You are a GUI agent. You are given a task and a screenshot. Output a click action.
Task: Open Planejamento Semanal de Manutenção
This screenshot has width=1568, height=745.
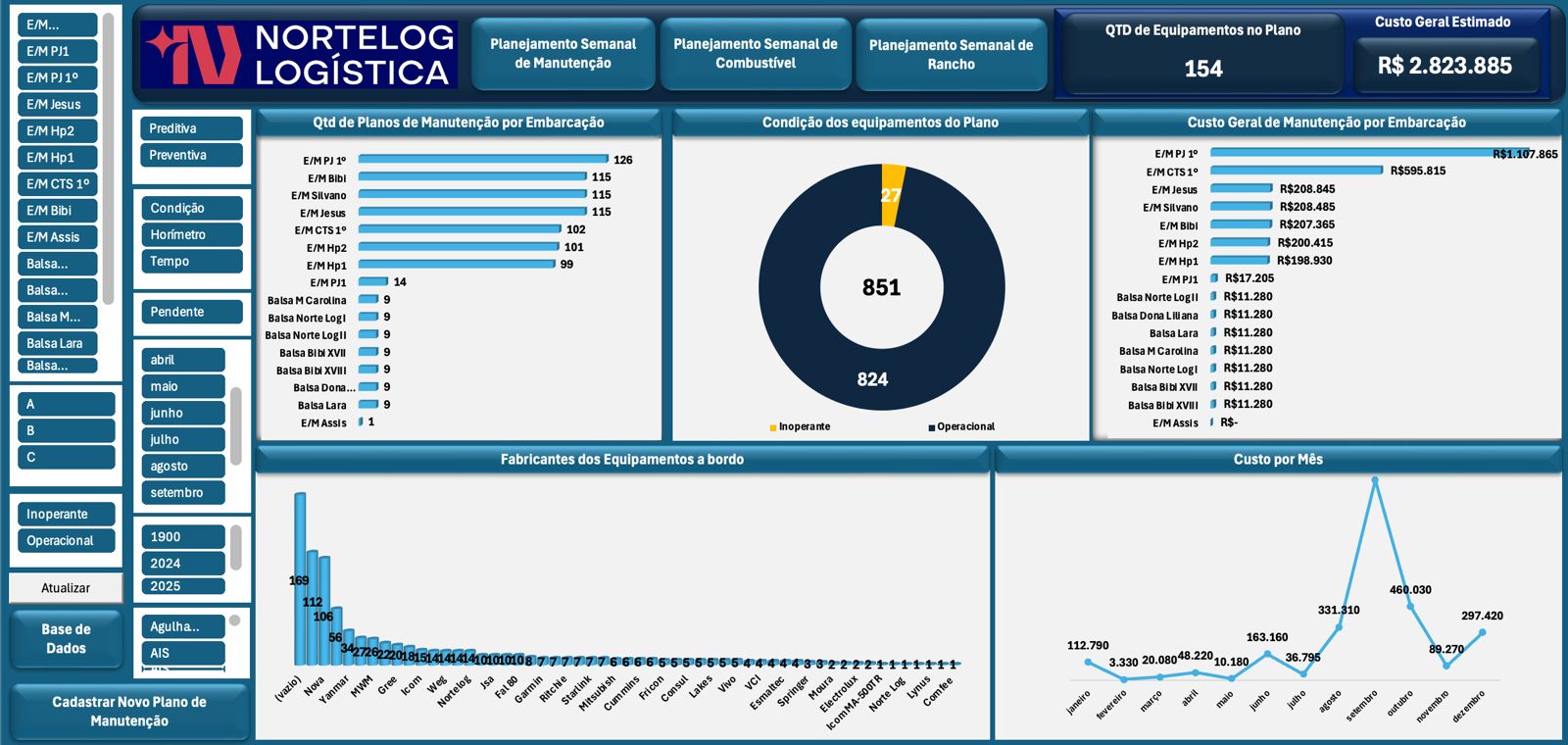click(x=563, y=54)
